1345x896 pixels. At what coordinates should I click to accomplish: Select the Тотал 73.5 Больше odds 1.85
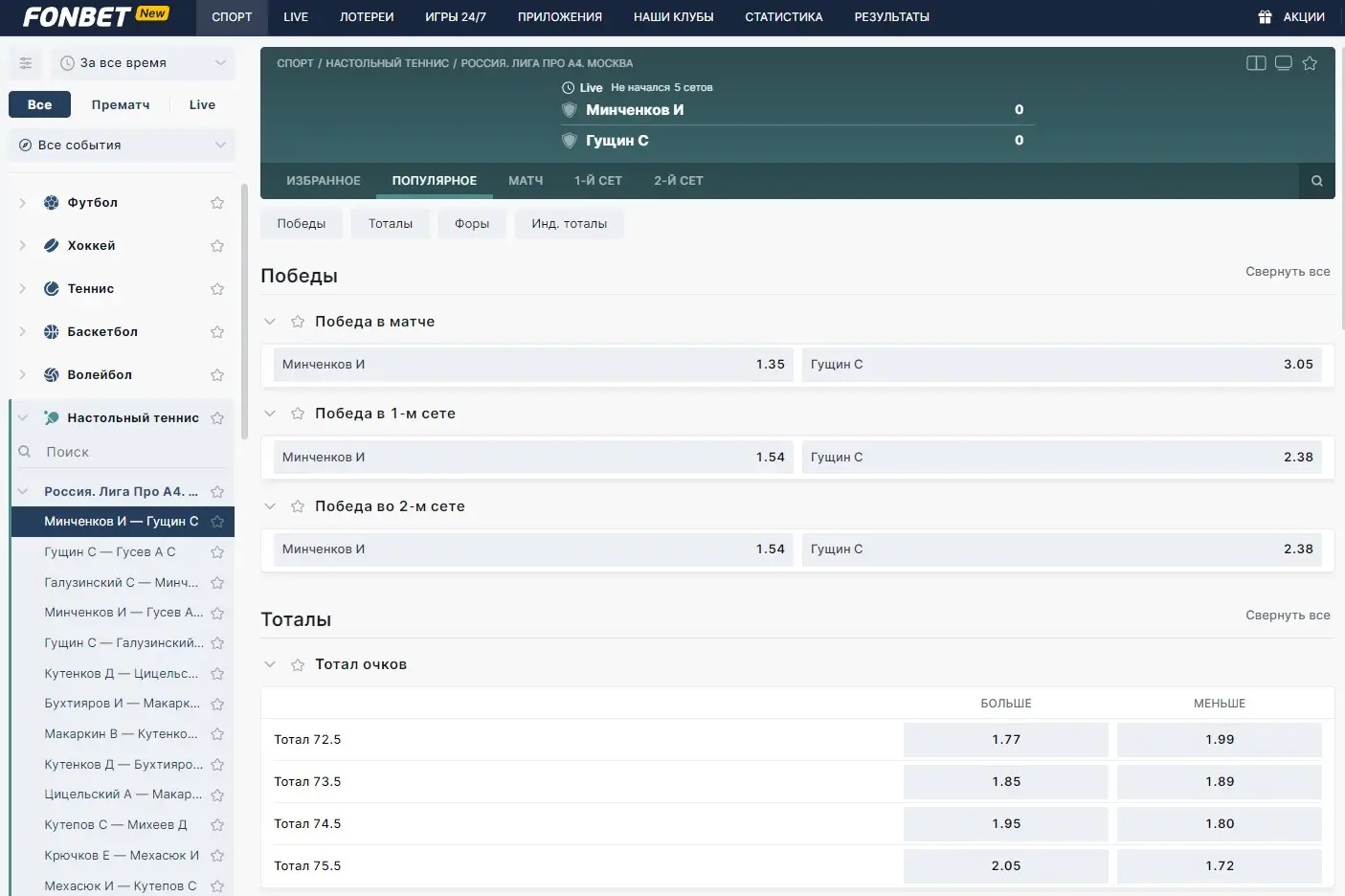[1005, 782]
